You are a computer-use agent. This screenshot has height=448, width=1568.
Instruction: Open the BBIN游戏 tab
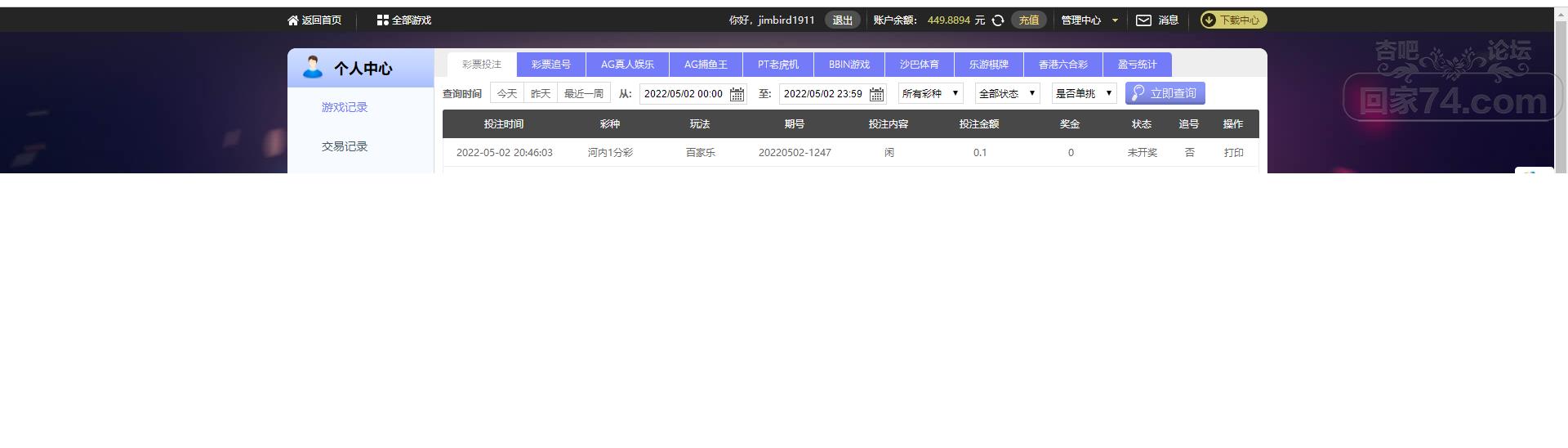[x=849, y=65]
